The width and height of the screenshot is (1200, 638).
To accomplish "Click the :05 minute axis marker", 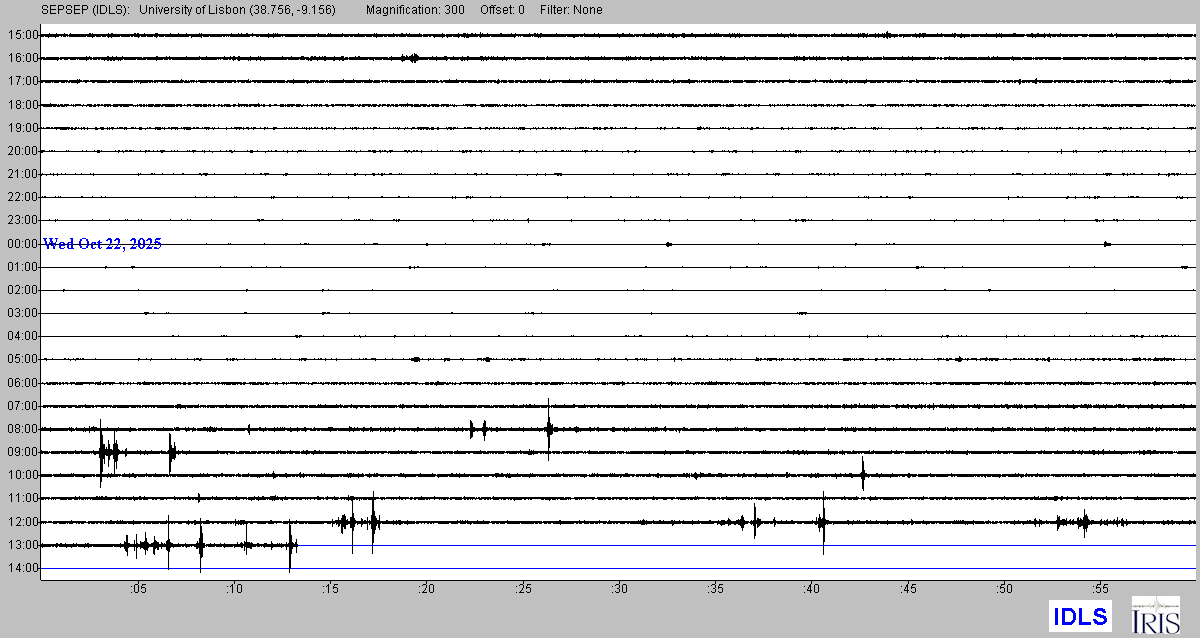I will [x=137, y=589].
